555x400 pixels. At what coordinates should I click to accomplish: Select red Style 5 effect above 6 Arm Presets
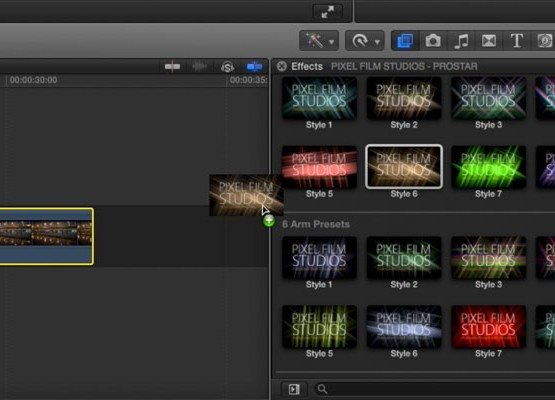[x=319, y=167]
